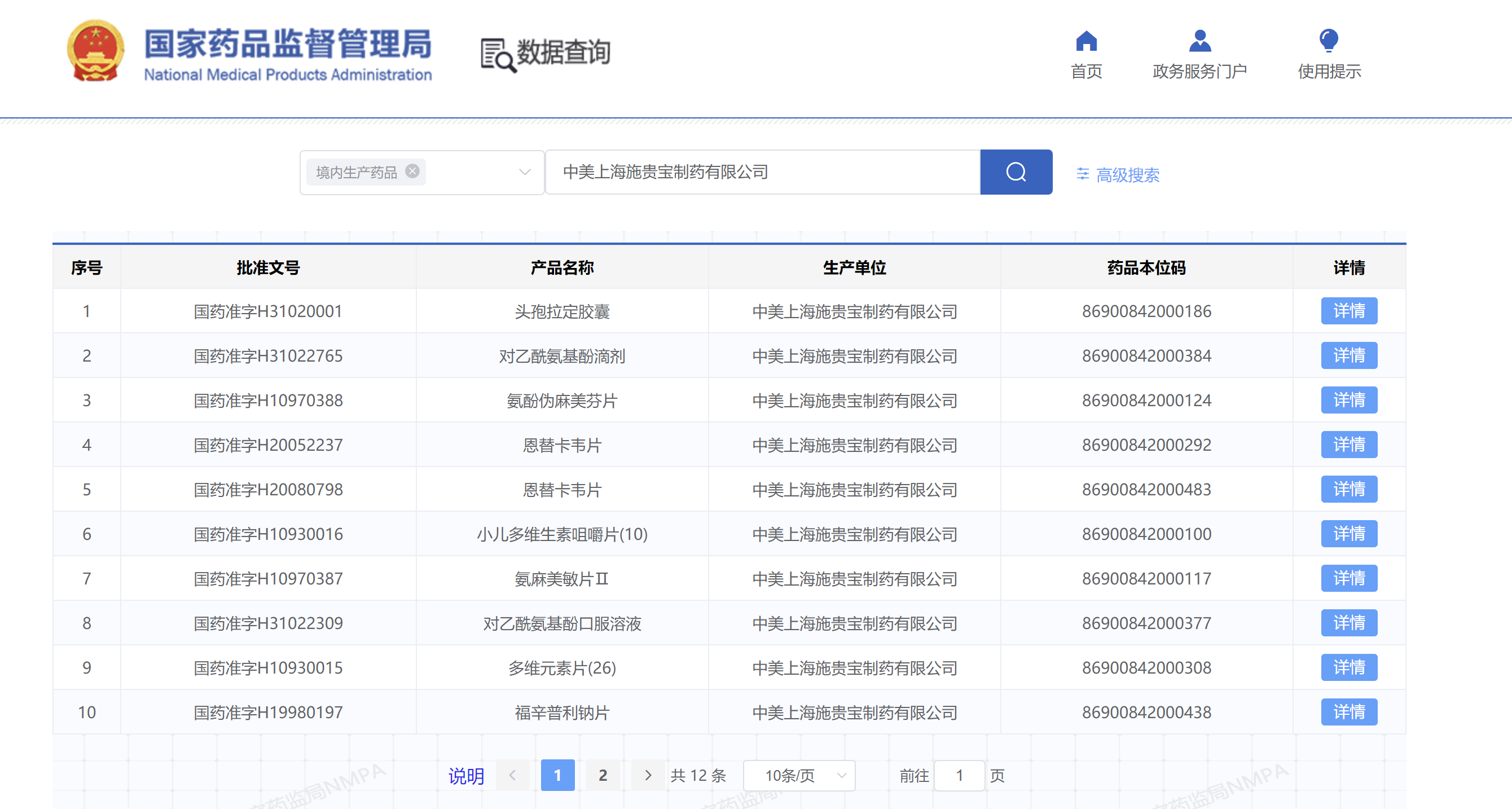Open details for 头孢拉定胶囊
The width and height of the screenshot is (1512, 809).
[x=1349, y=311]
